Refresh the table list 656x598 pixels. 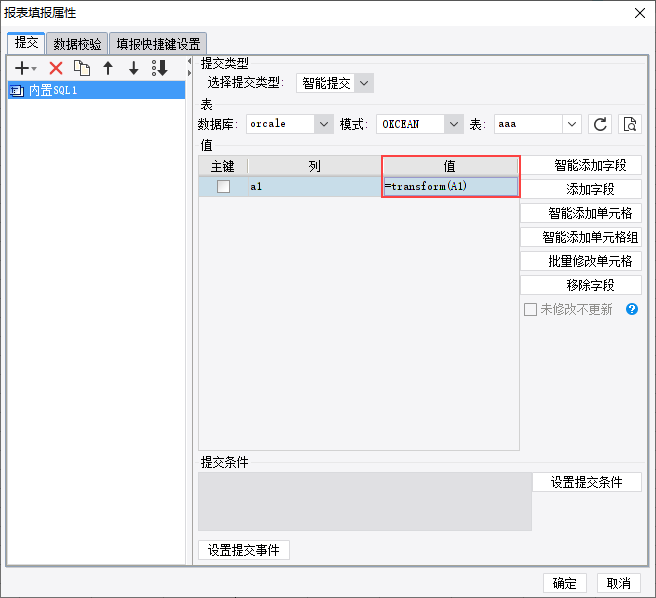tap(600, 124)
